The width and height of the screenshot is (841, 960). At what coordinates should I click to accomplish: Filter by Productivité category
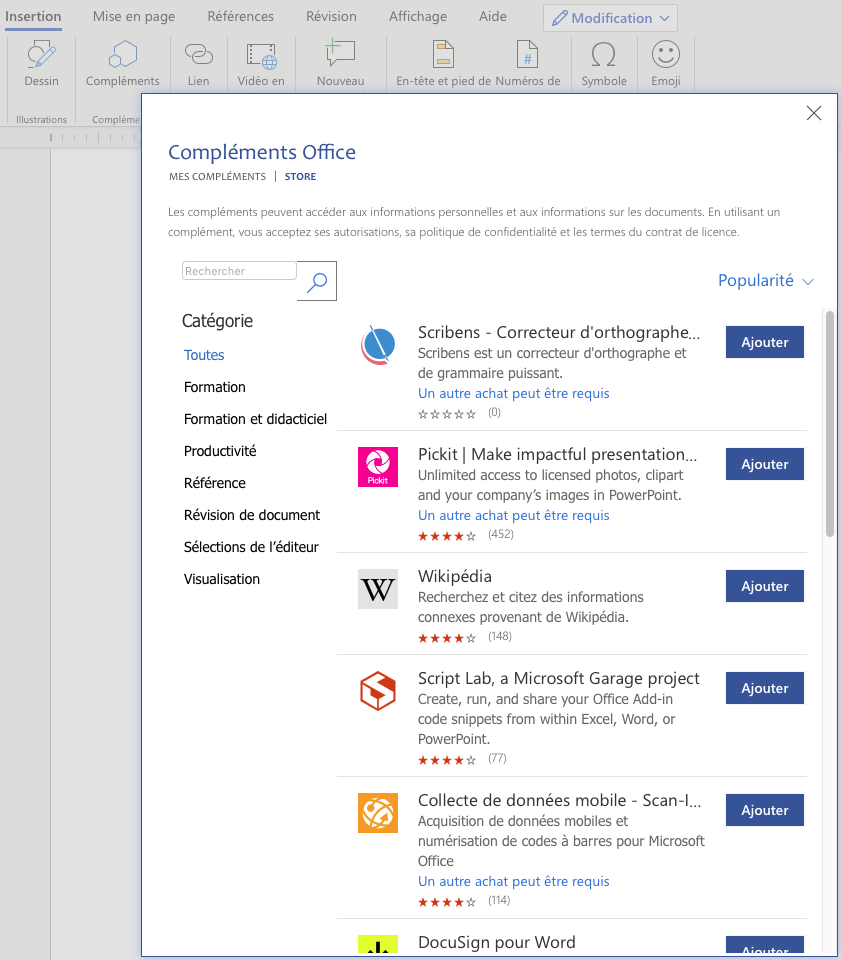tap(220, 451)
